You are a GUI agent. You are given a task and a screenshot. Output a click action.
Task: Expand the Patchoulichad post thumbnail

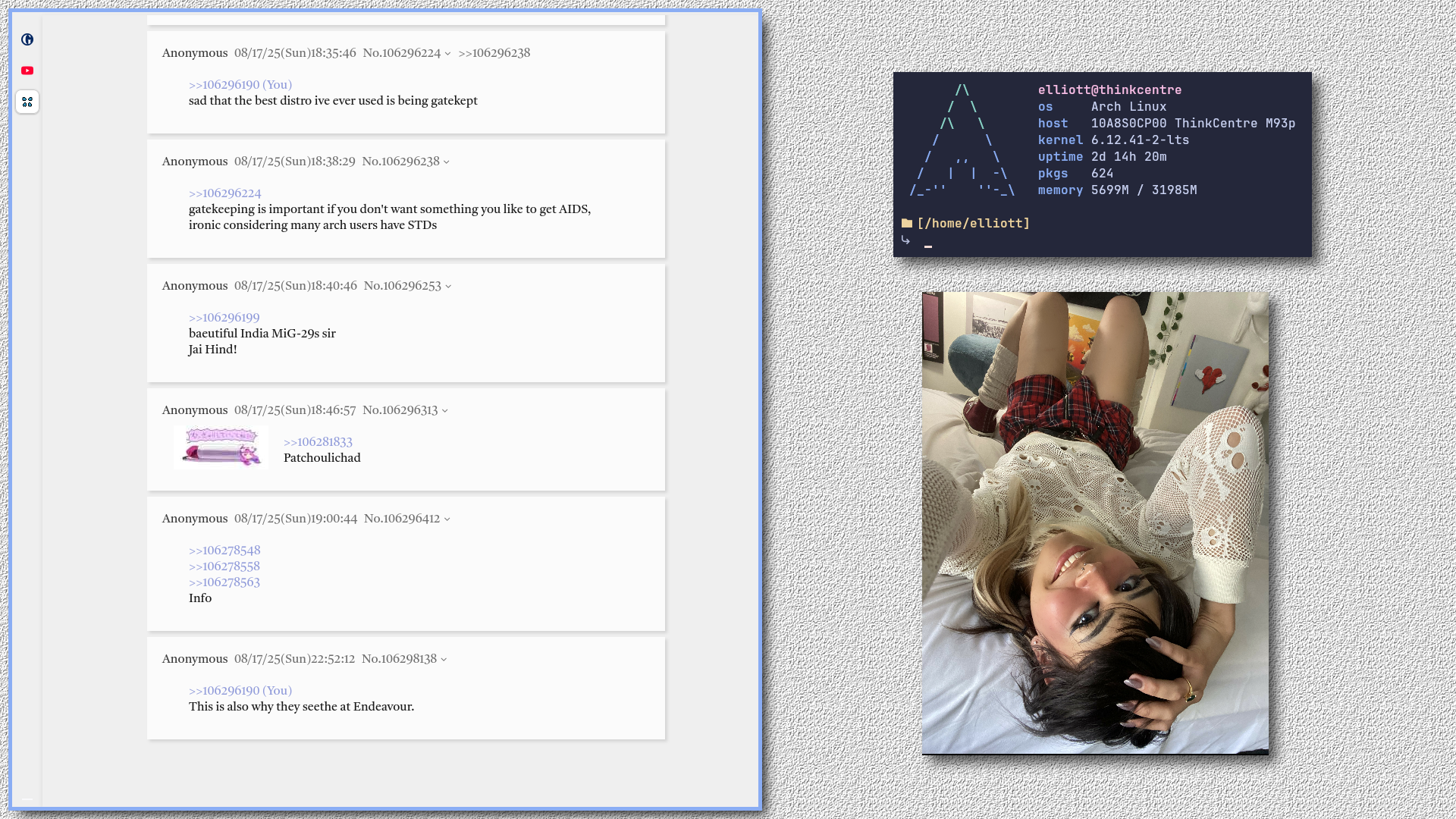(x=221, y=447)
